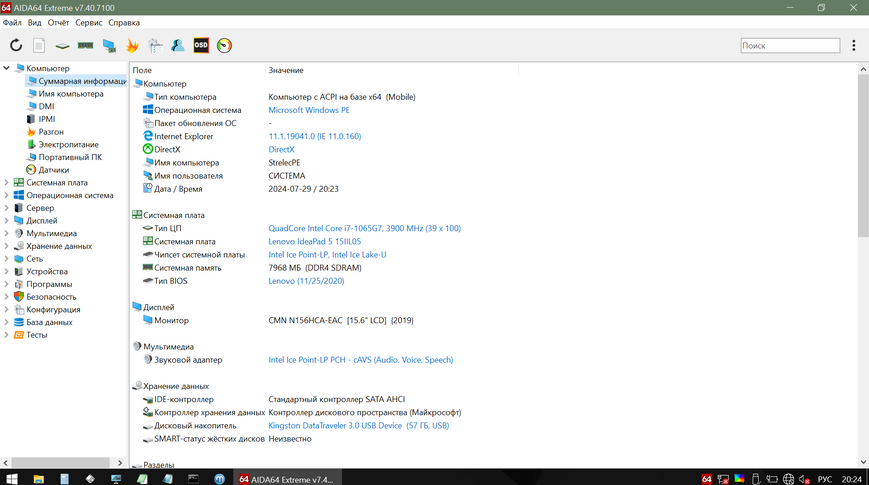Open the Kingston DataTraveler 3.0 USB link

click(359, 426)
